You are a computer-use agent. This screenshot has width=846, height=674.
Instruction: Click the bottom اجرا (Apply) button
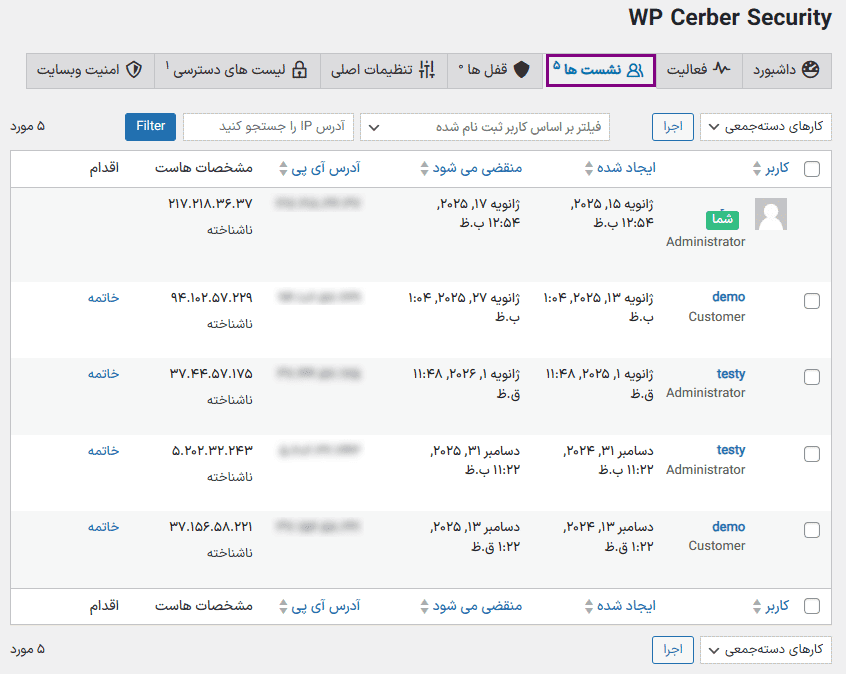tap(673, 650)
